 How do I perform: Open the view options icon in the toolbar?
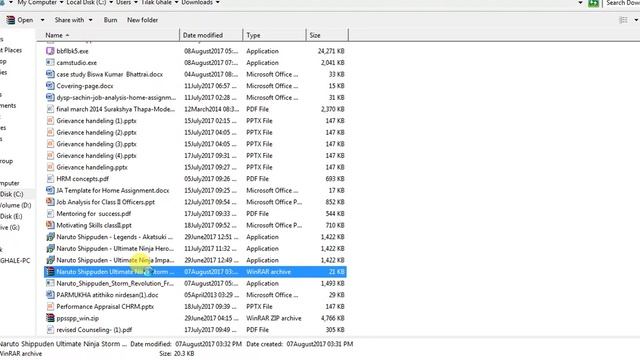pyautogui.click(x=623, y=20)
